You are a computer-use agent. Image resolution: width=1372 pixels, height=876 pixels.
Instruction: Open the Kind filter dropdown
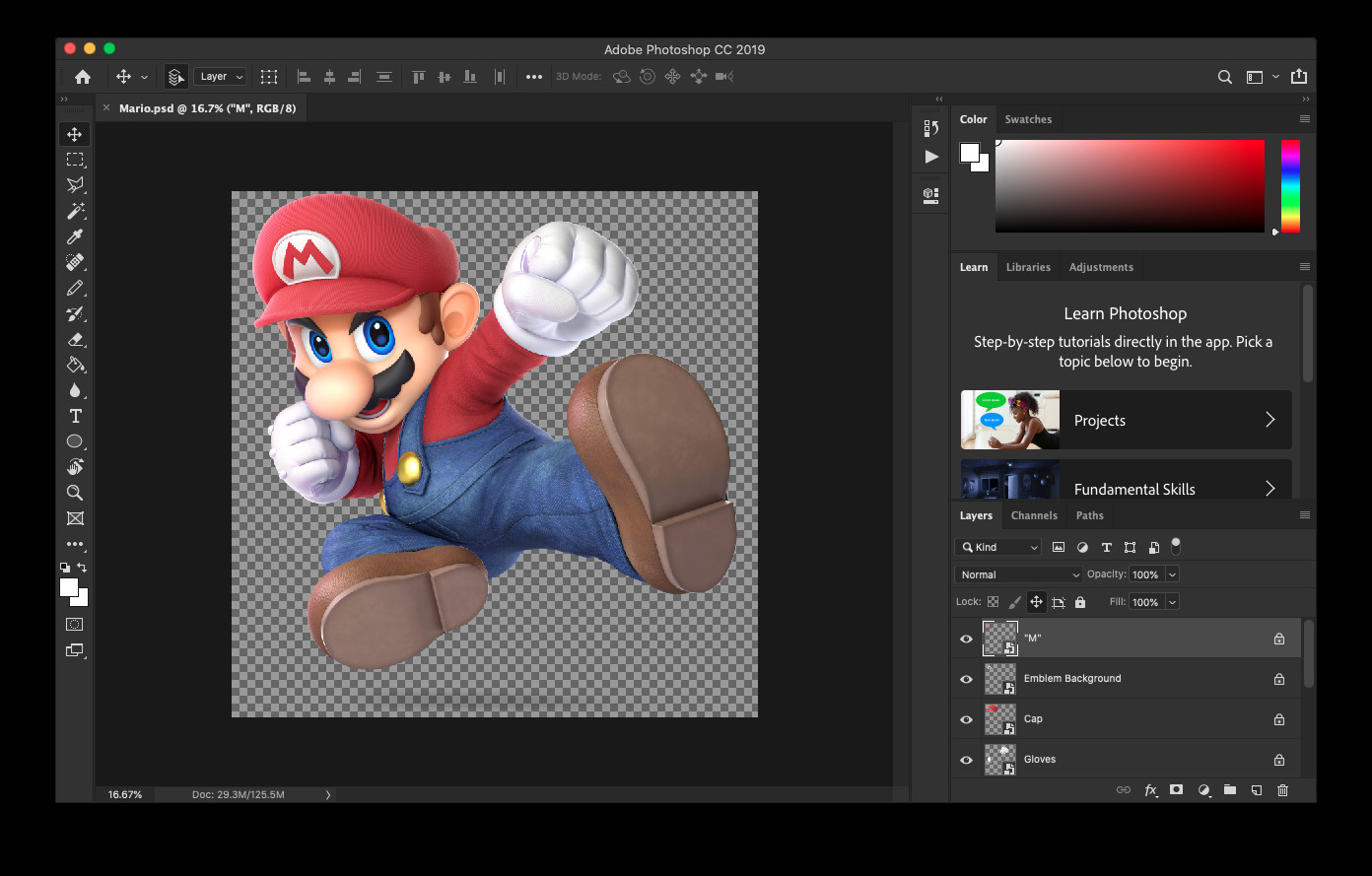coord(997,546)
